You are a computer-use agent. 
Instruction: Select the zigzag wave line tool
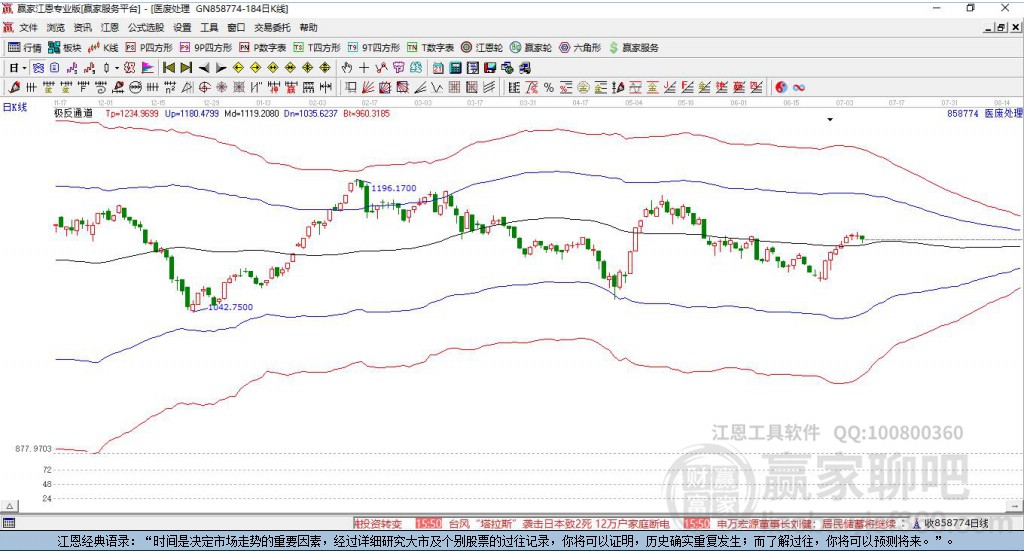point(436,87)
